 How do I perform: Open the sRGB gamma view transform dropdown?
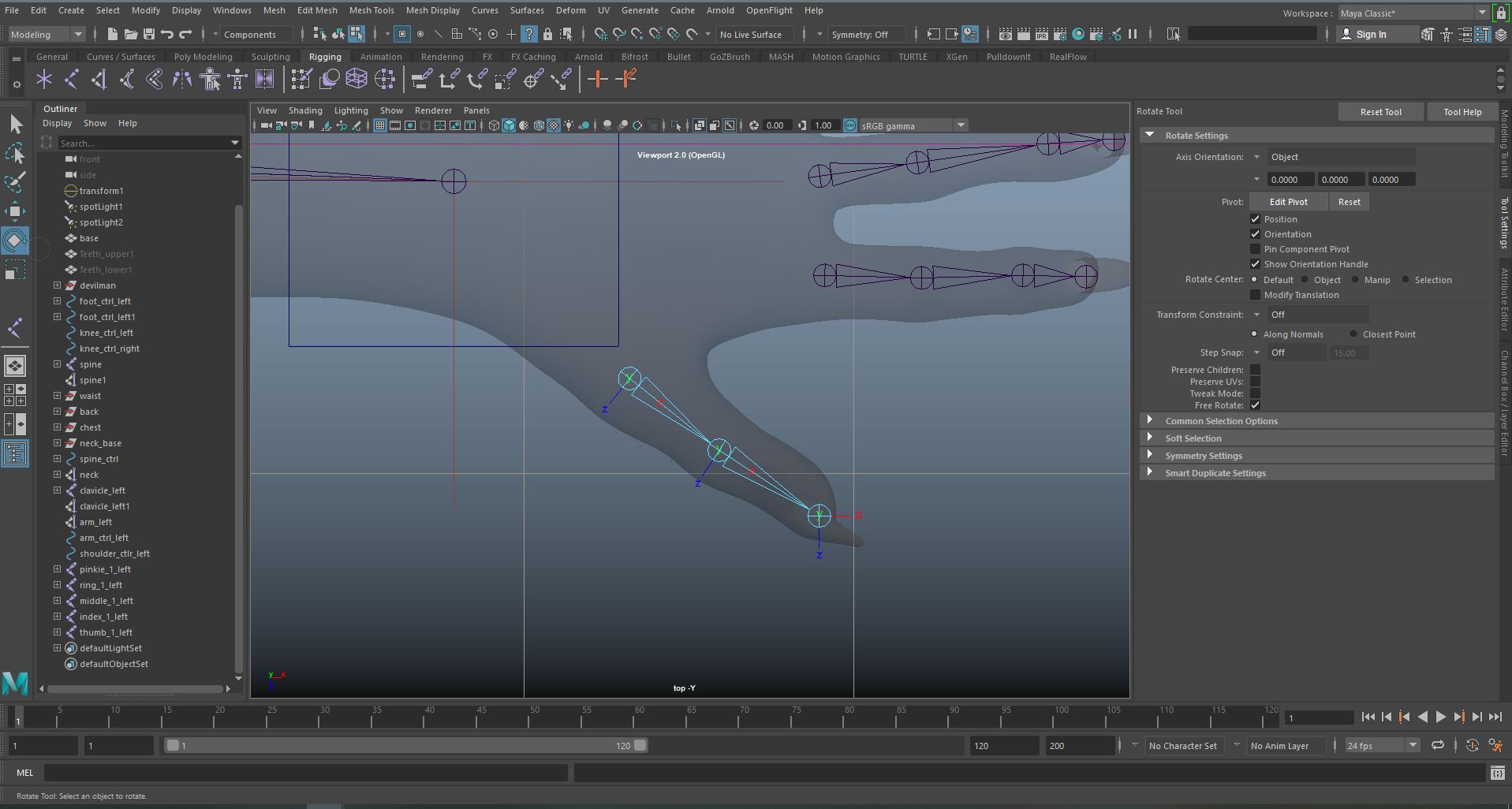[x=913, y=125]
